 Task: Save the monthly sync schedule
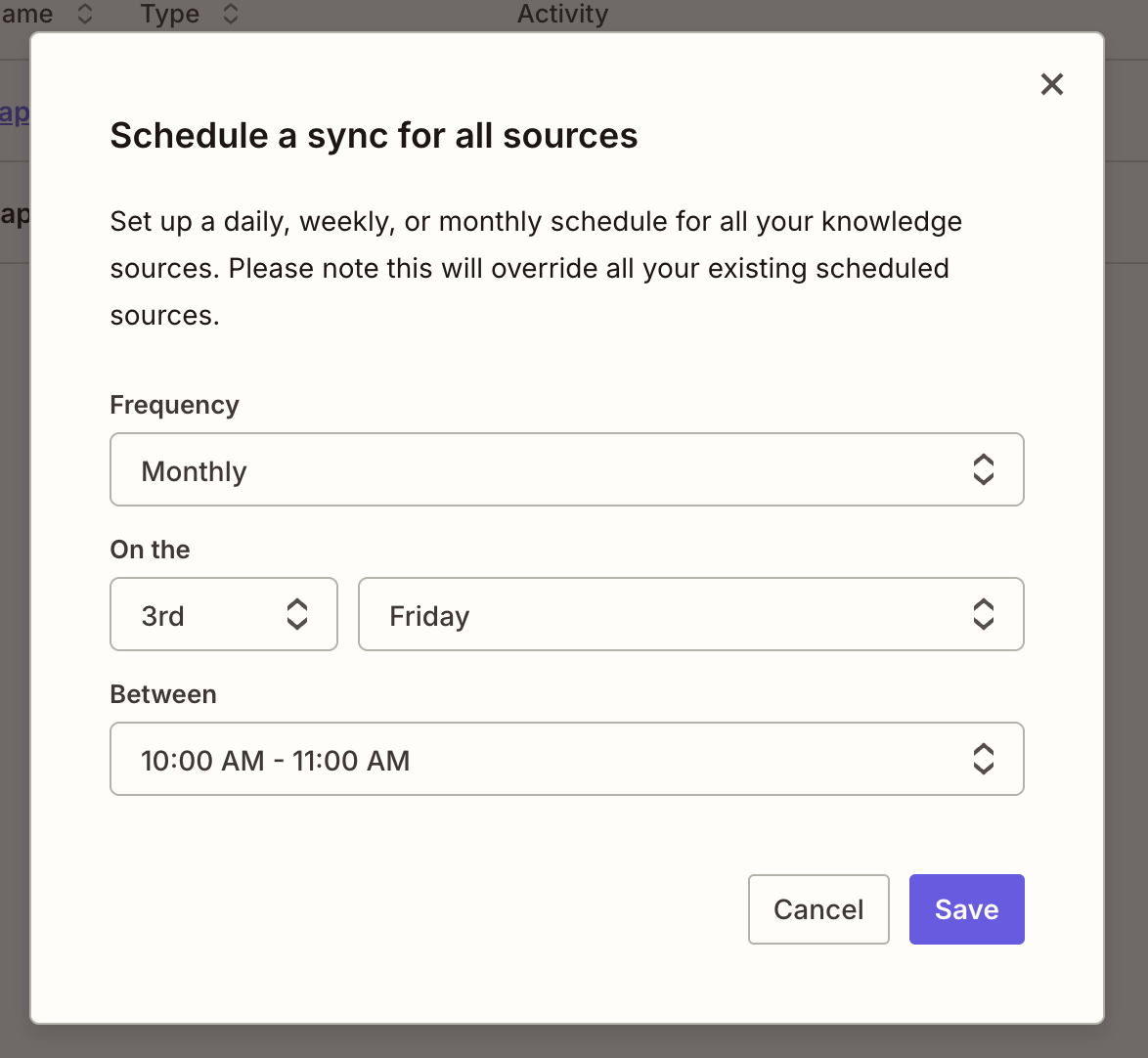[x=966, y=908]
